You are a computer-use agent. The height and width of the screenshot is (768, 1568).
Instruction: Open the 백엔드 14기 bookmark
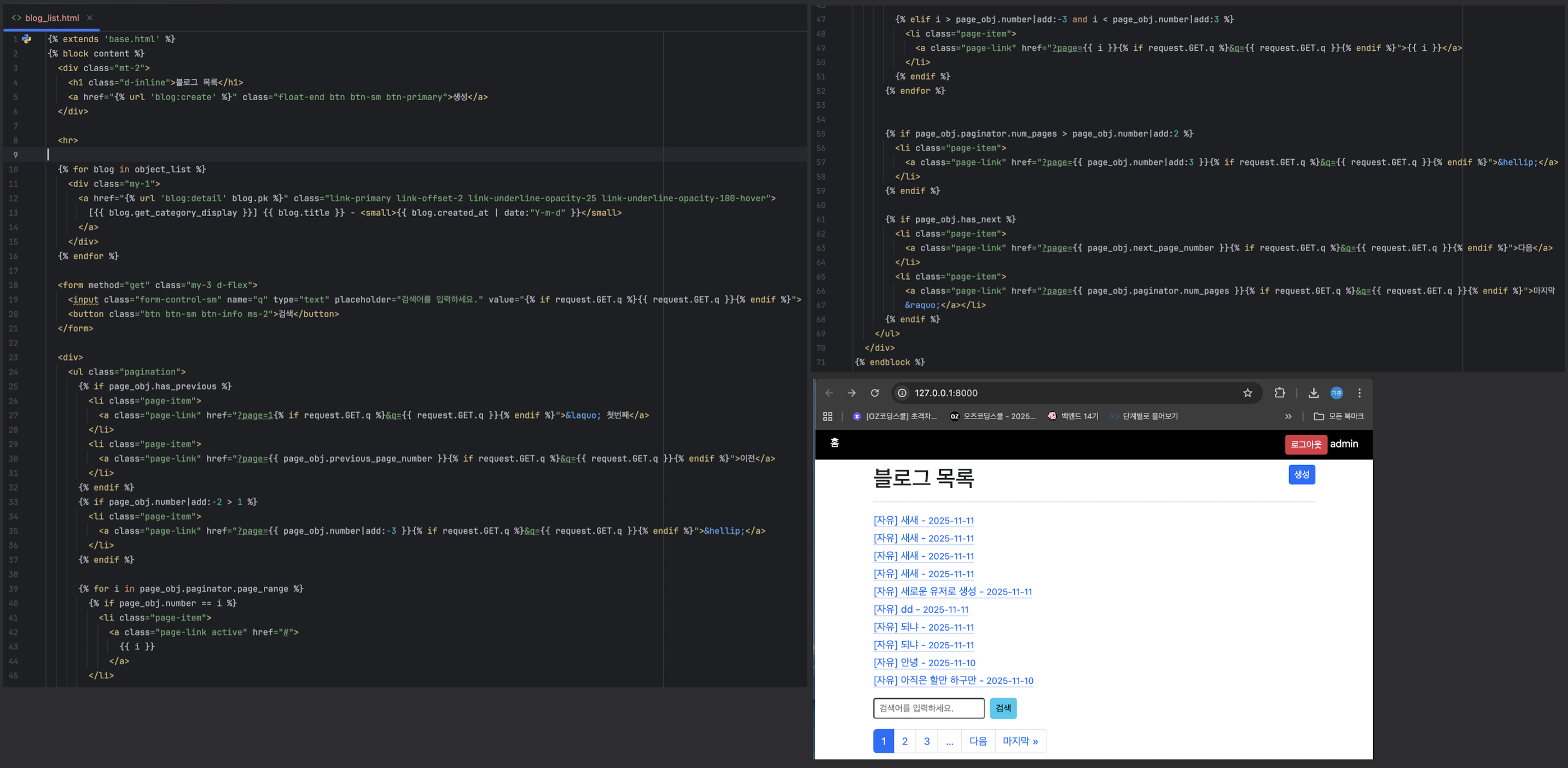1073,416
